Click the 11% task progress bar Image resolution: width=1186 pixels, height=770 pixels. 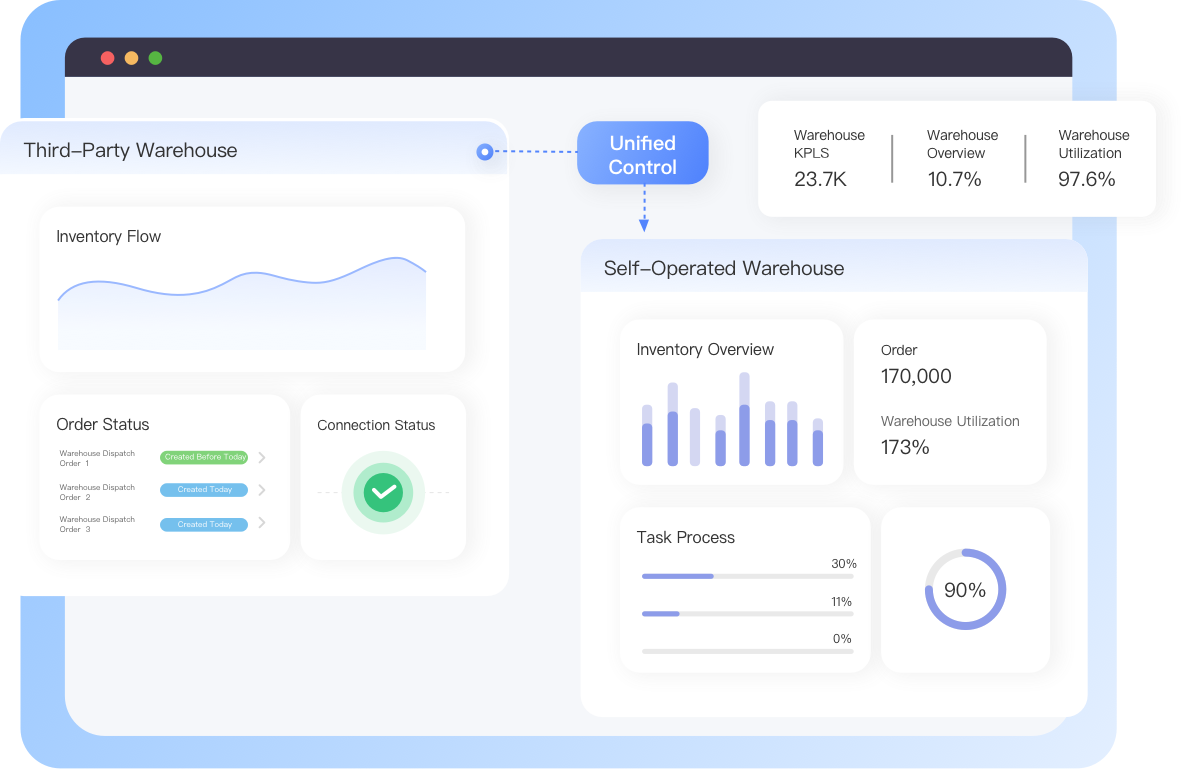(747, 613)
